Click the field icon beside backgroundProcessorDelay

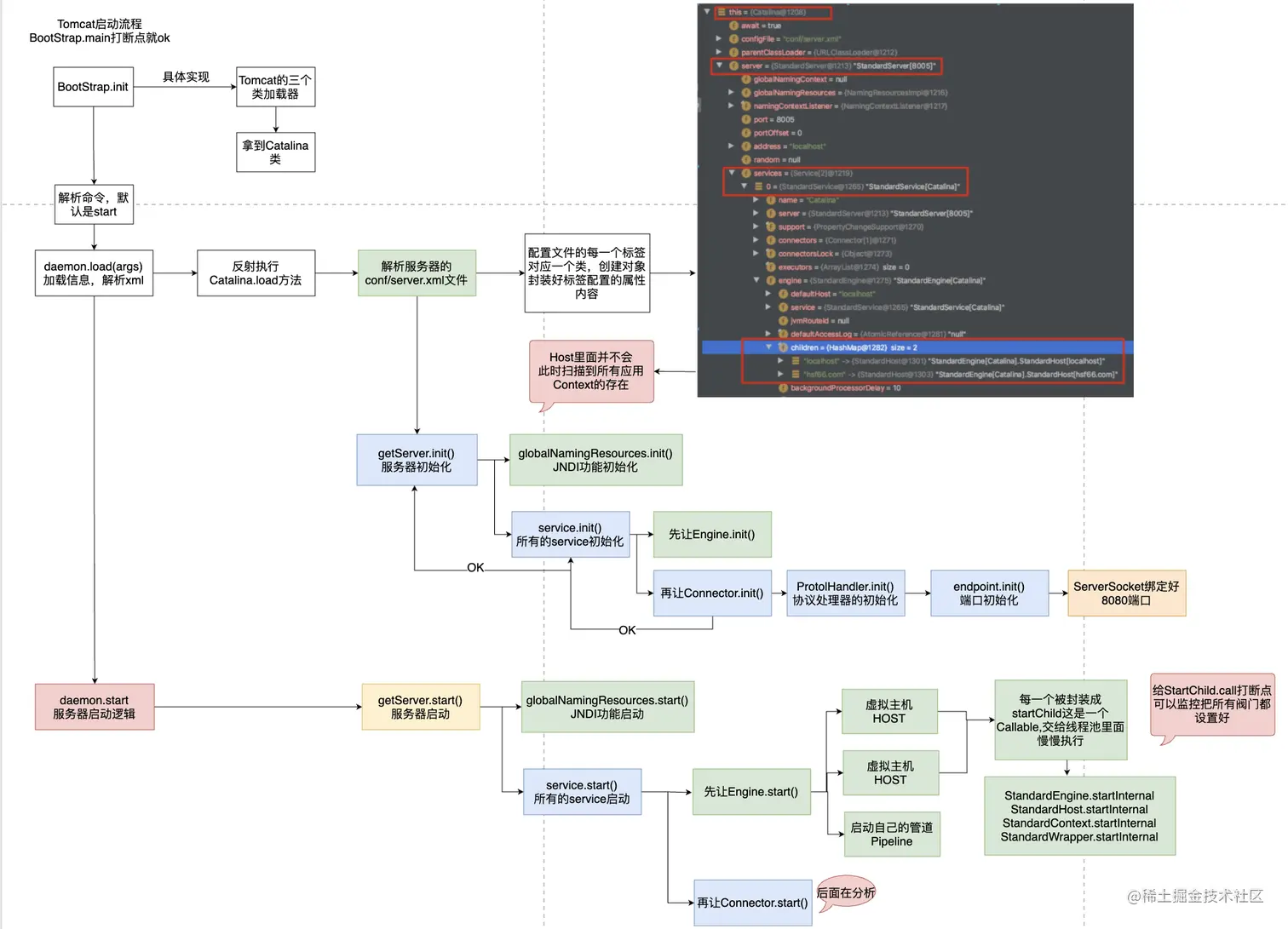pos(783,387)
